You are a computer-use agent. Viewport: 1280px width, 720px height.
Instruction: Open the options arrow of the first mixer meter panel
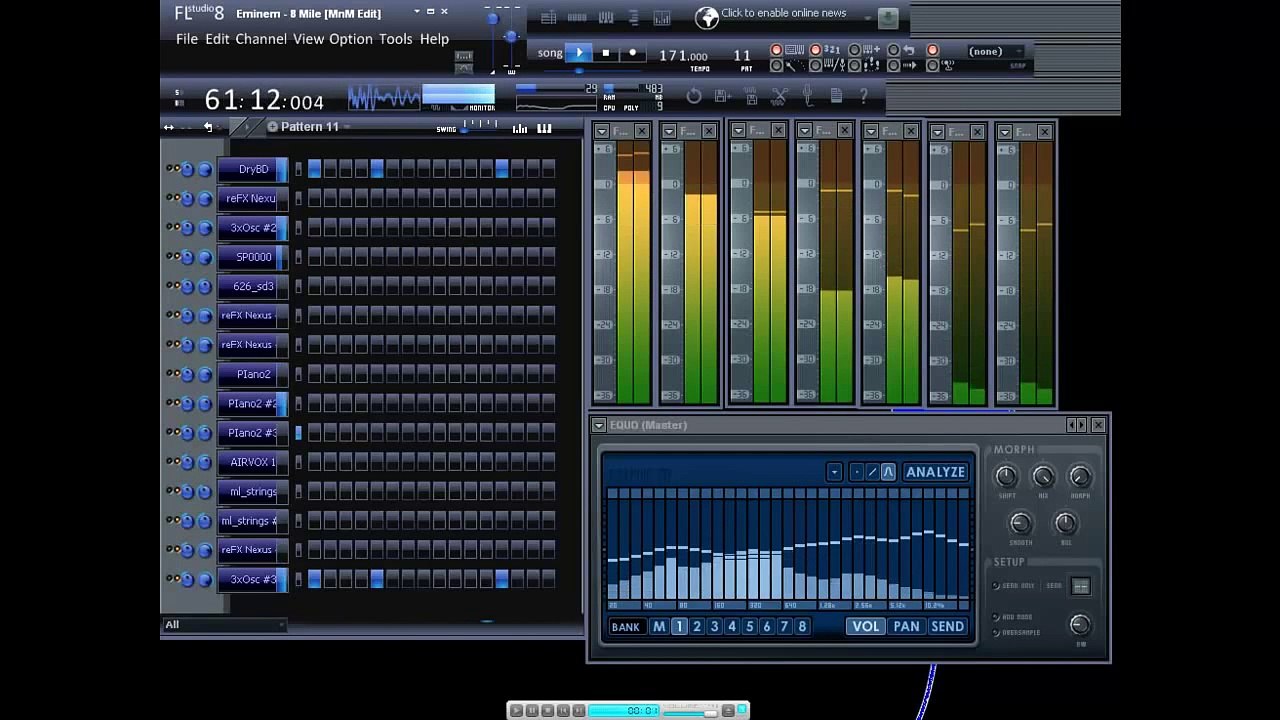(601, 131)
